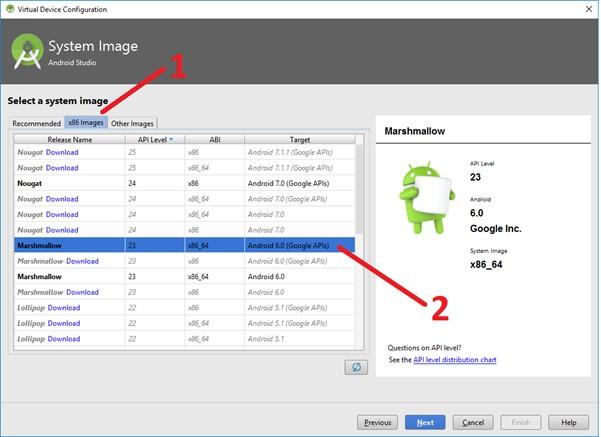Download Nougat Android 7.0 x86 image
Image resolution: width=601 pixels, height=437 pixels.
[62, 230]
